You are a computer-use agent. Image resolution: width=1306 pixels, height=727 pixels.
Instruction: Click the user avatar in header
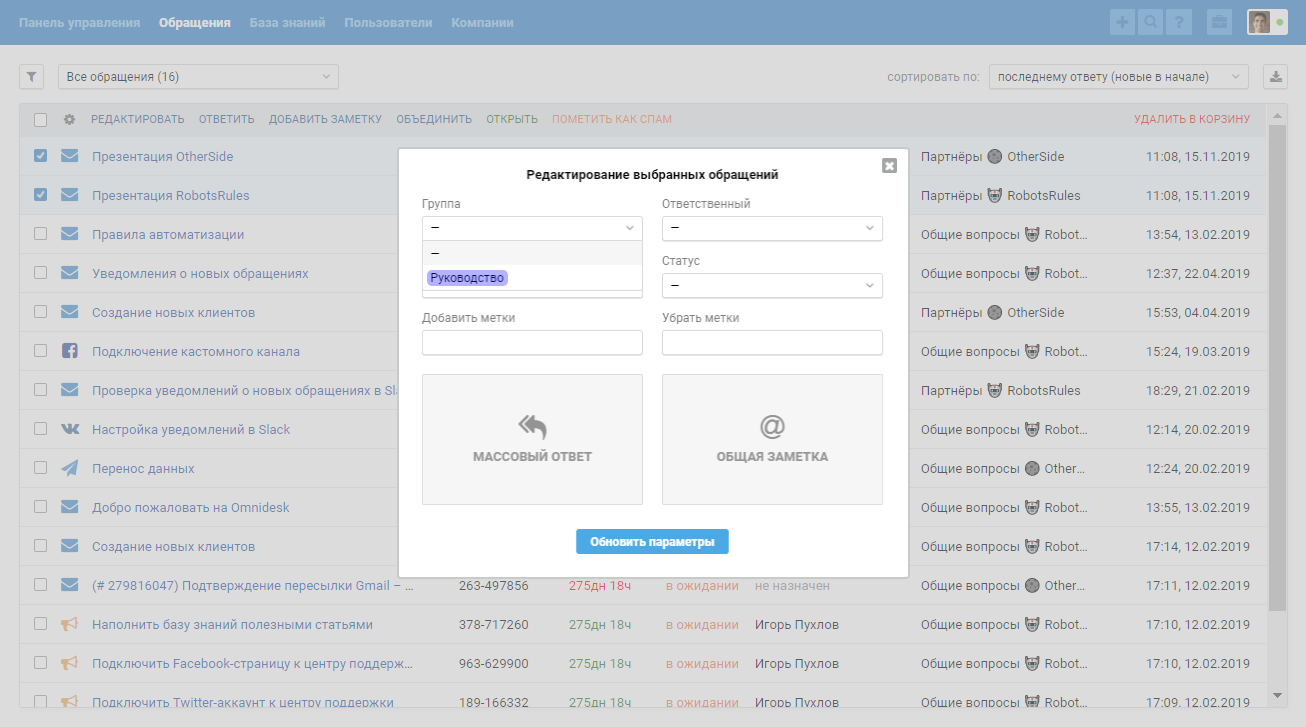coord(1260,22)
